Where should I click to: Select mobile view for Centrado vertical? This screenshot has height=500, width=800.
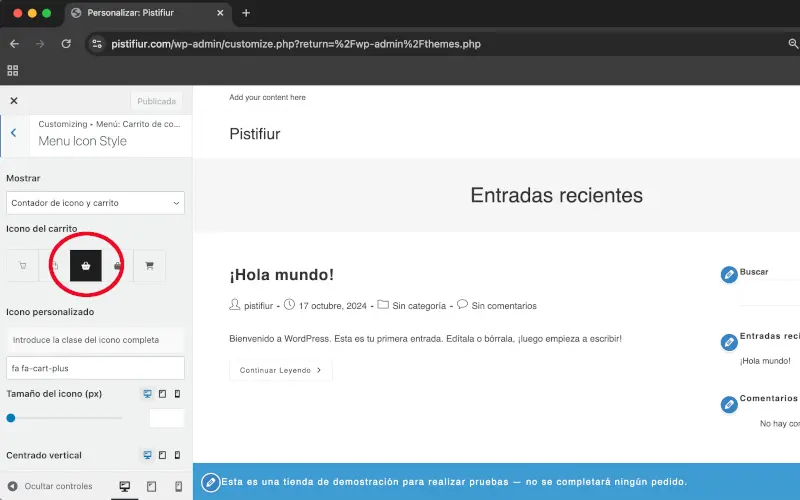(177, 455)
